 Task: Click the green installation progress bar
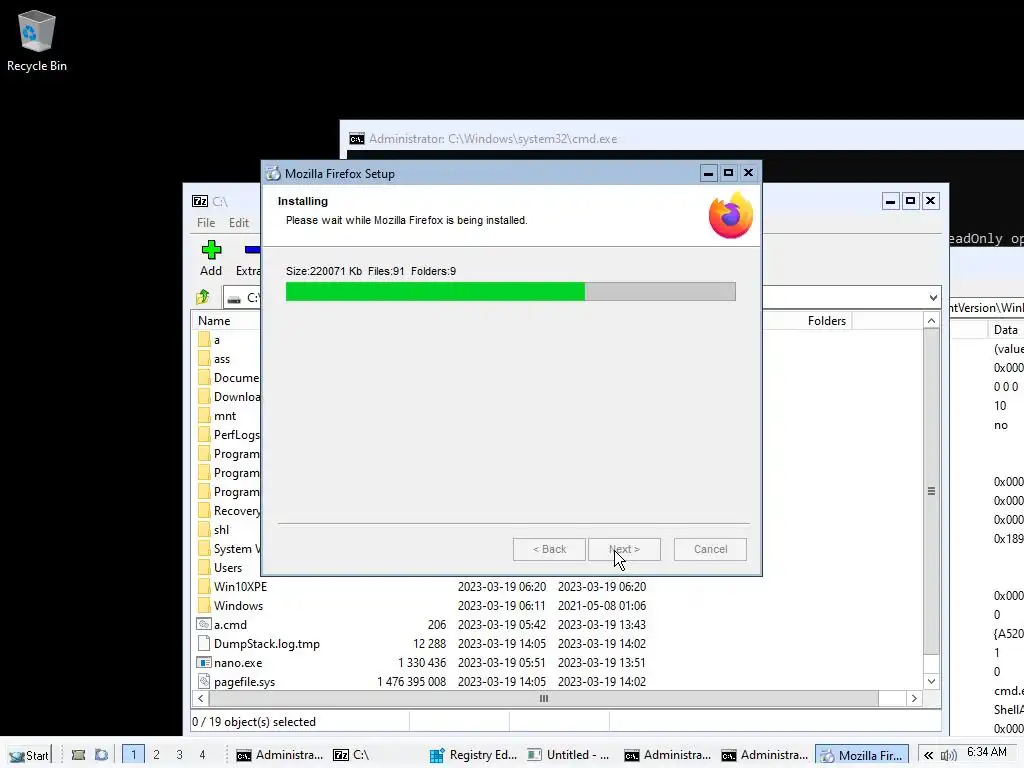(436, 291)
